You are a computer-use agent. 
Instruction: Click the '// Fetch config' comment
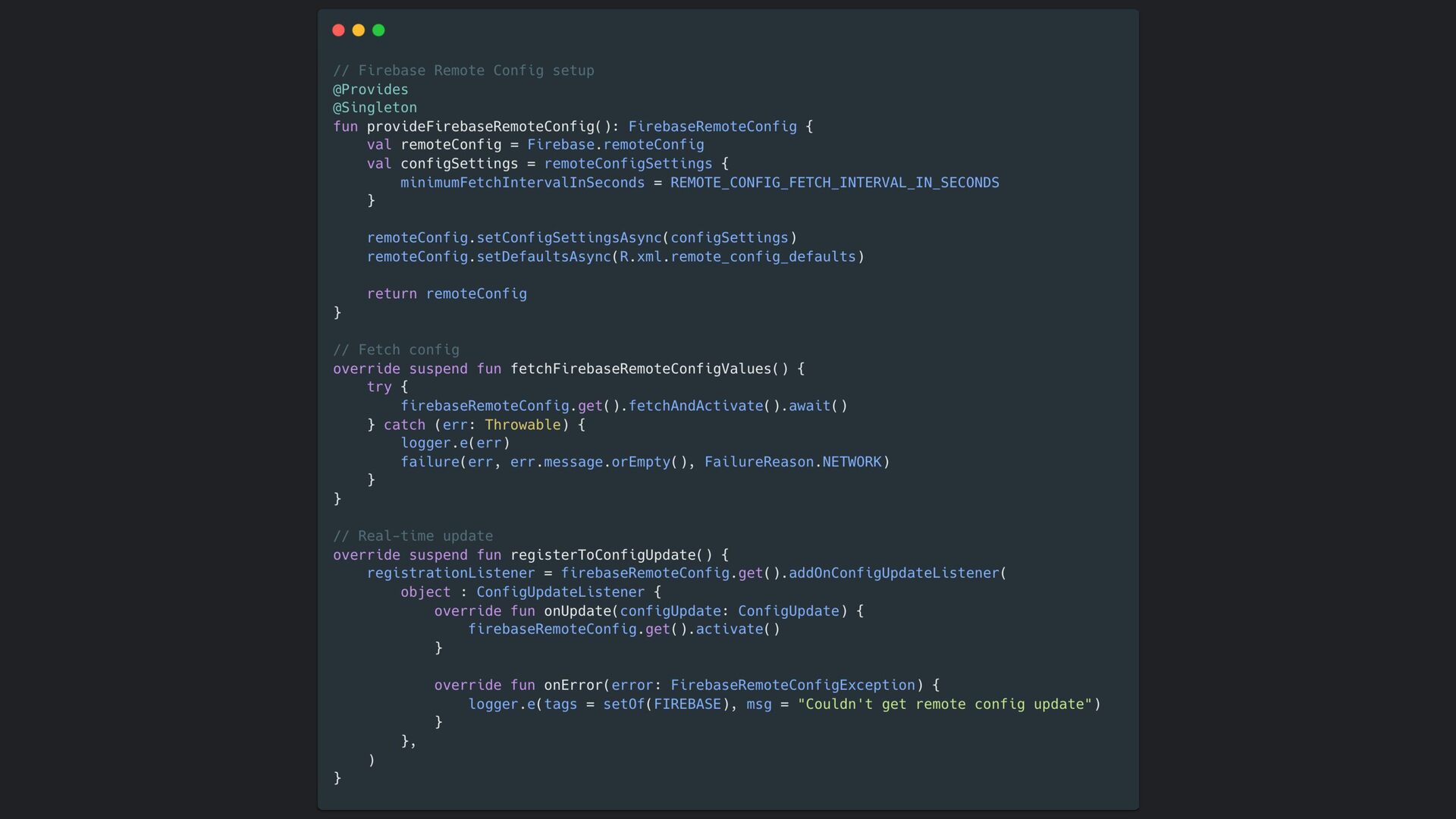(x=396, y=350)
